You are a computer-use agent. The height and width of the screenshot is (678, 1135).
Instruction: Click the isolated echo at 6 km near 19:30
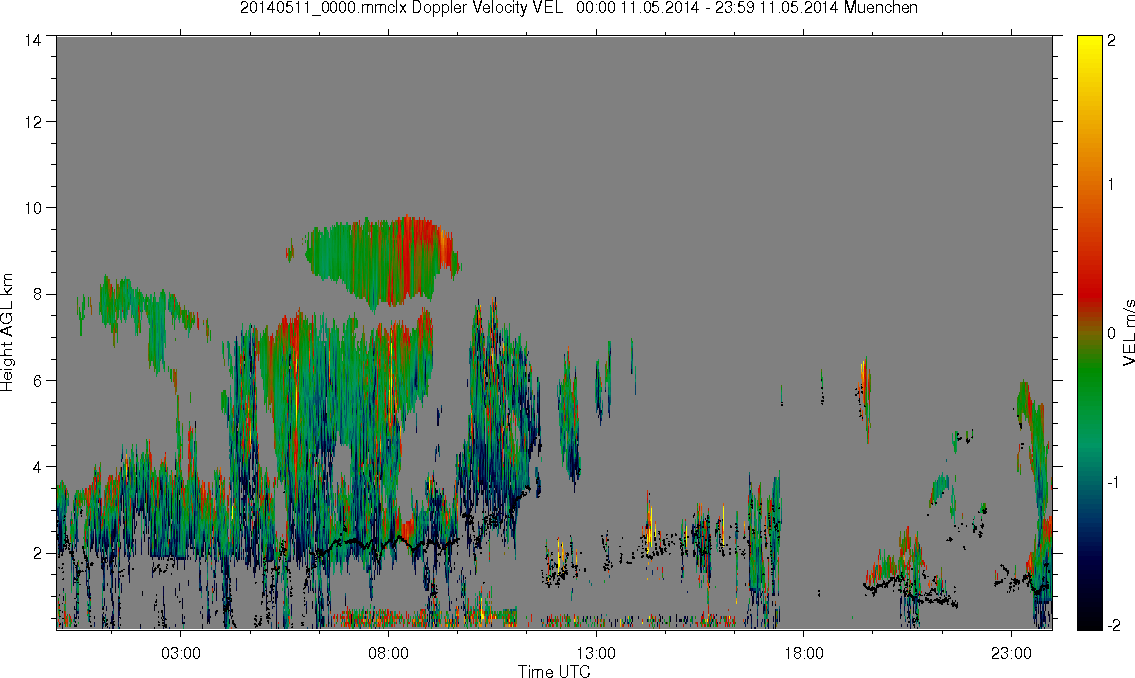[864, 398]
